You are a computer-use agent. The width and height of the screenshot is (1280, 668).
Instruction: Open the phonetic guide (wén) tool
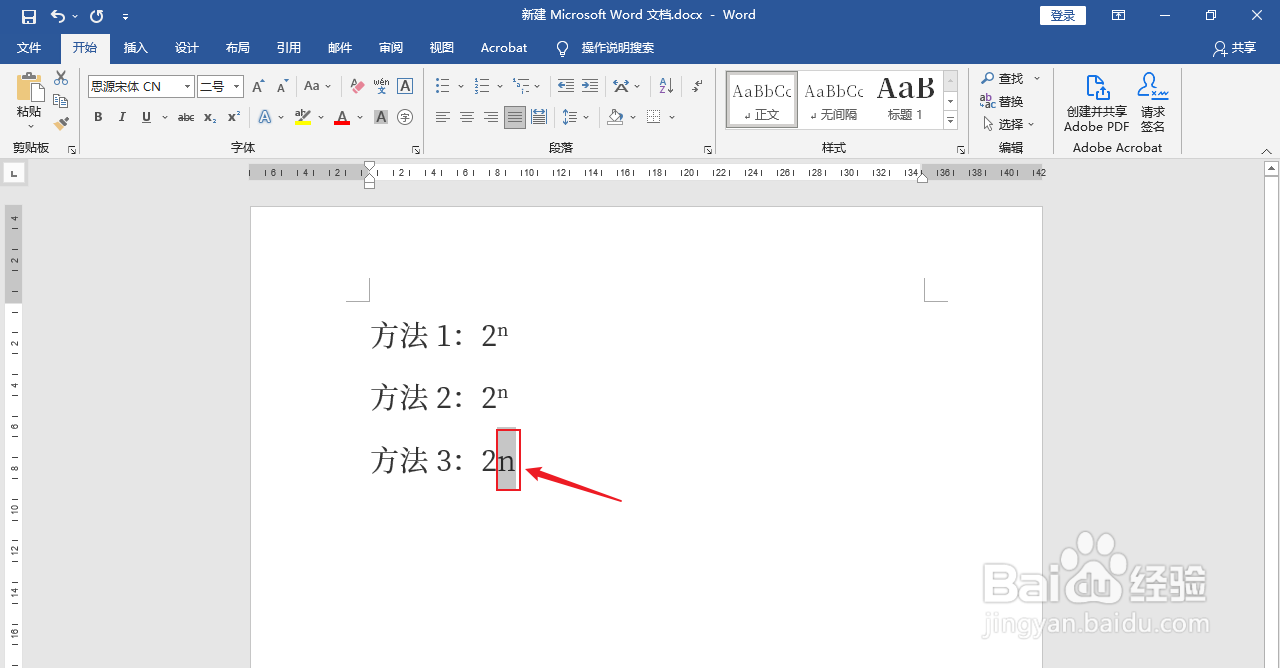(381, 87)
